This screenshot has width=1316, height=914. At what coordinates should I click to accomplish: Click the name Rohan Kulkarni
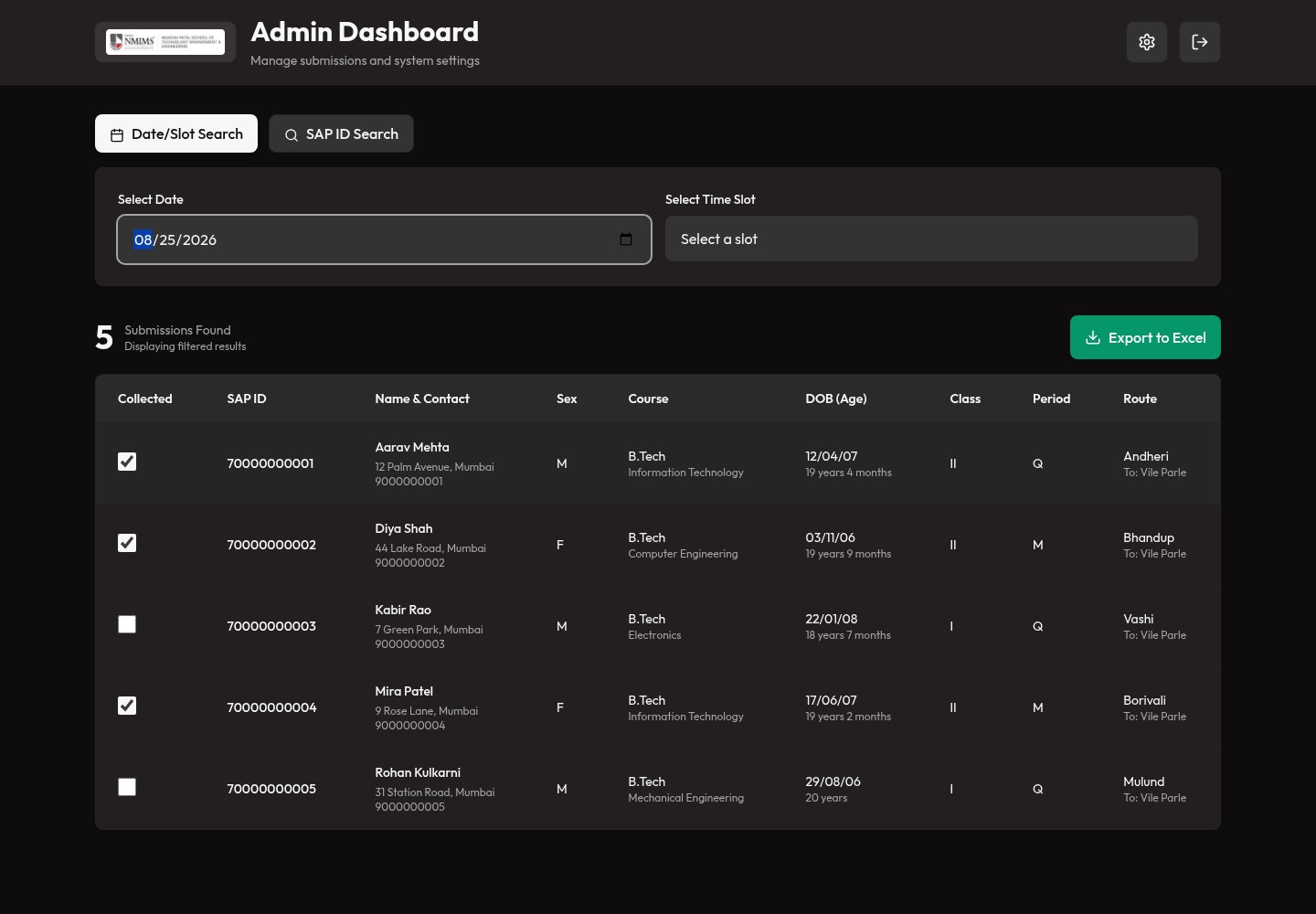418,772
